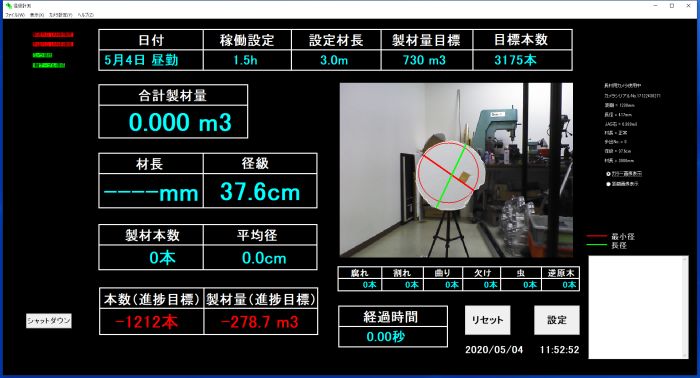
Task: Click the camera preview image of the log
Action: tap(456, 170)
